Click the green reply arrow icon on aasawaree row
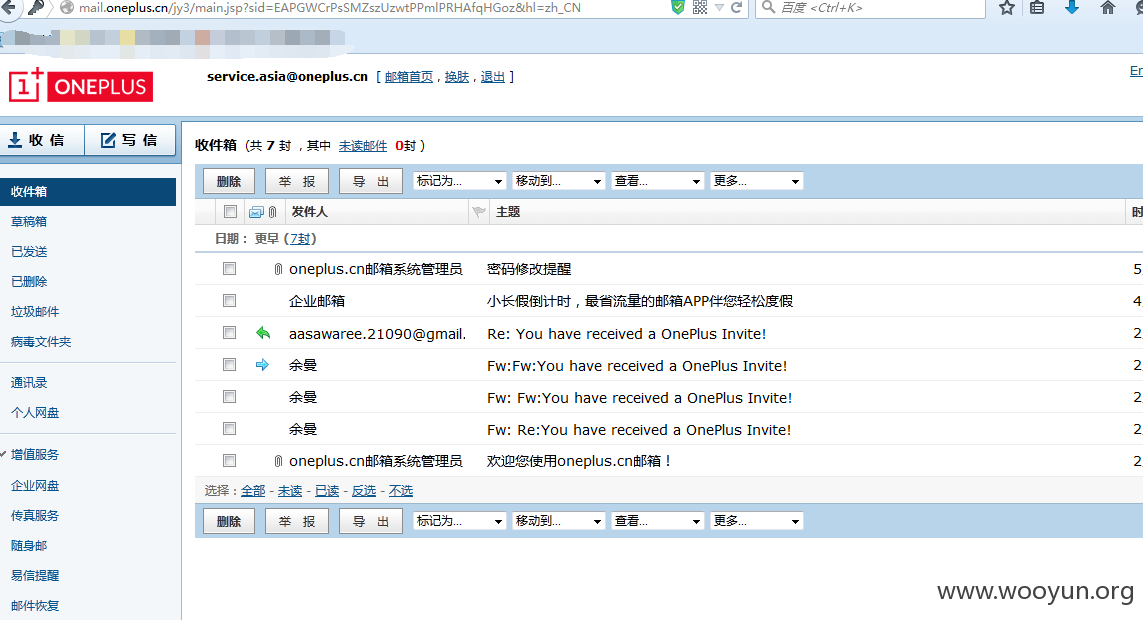This screenshot has width=1143, height=620. [x=263, y=333]
